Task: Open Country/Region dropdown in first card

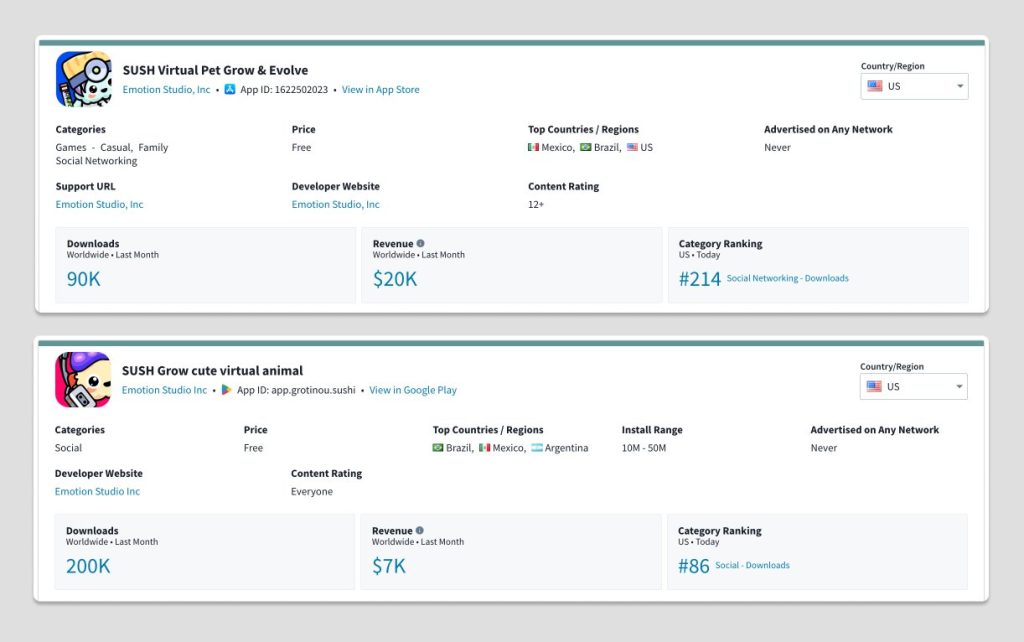Action: pyautogui.click(x=914, y=86)
